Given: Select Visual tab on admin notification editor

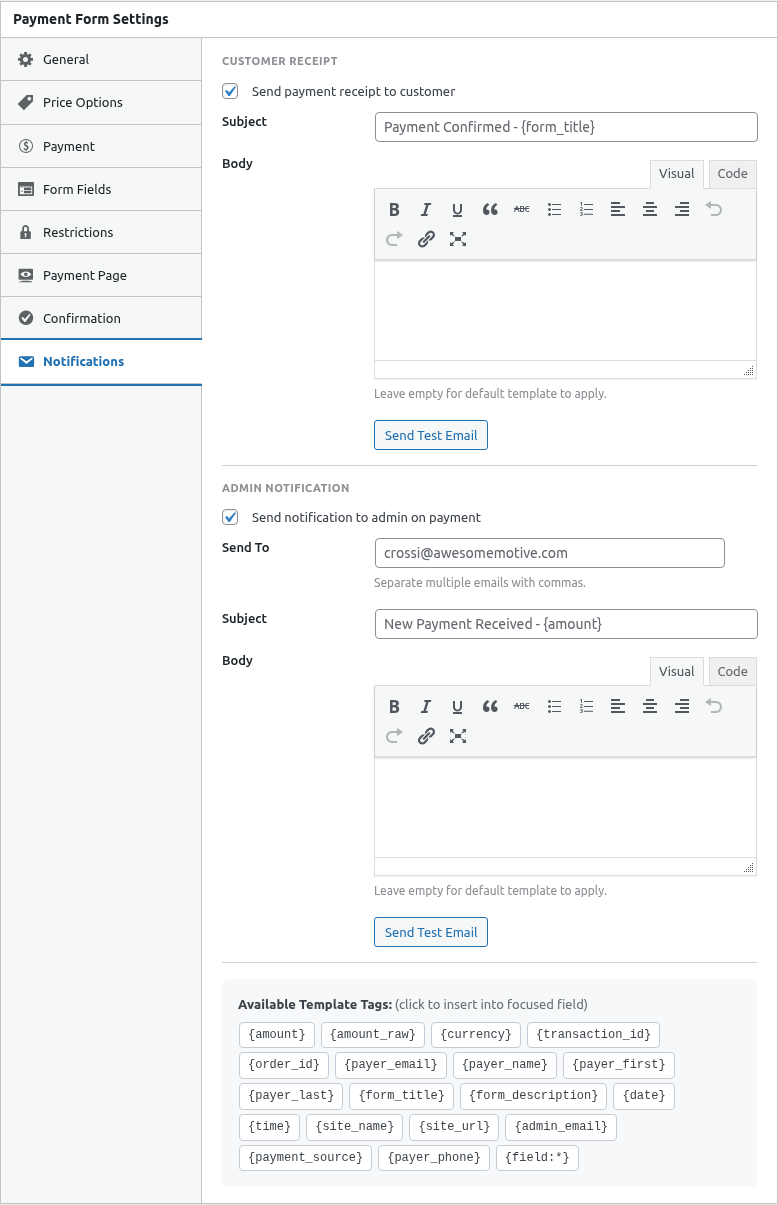Looking at the screenshot, I should [676, 671].
